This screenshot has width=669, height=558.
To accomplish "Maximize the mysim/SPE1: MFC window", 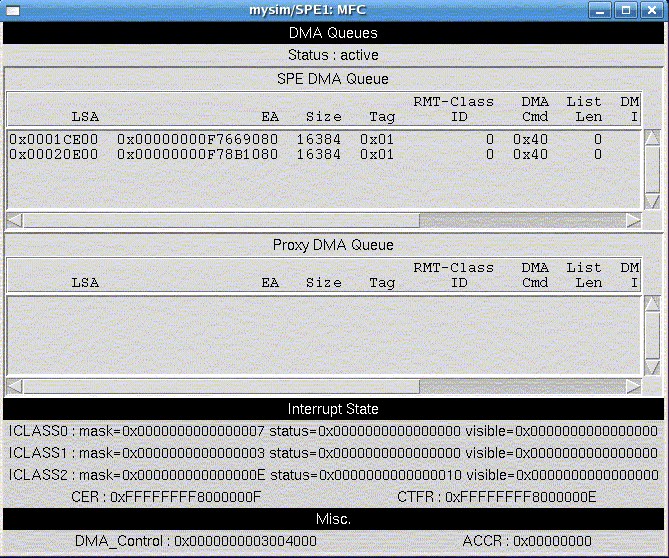I will tap(626, 10).
